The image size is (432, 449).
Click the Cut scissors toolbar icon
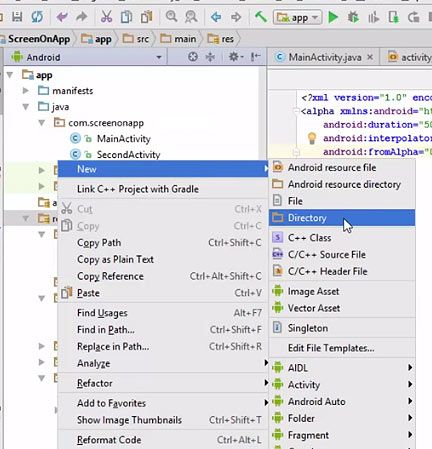point(106,17)
